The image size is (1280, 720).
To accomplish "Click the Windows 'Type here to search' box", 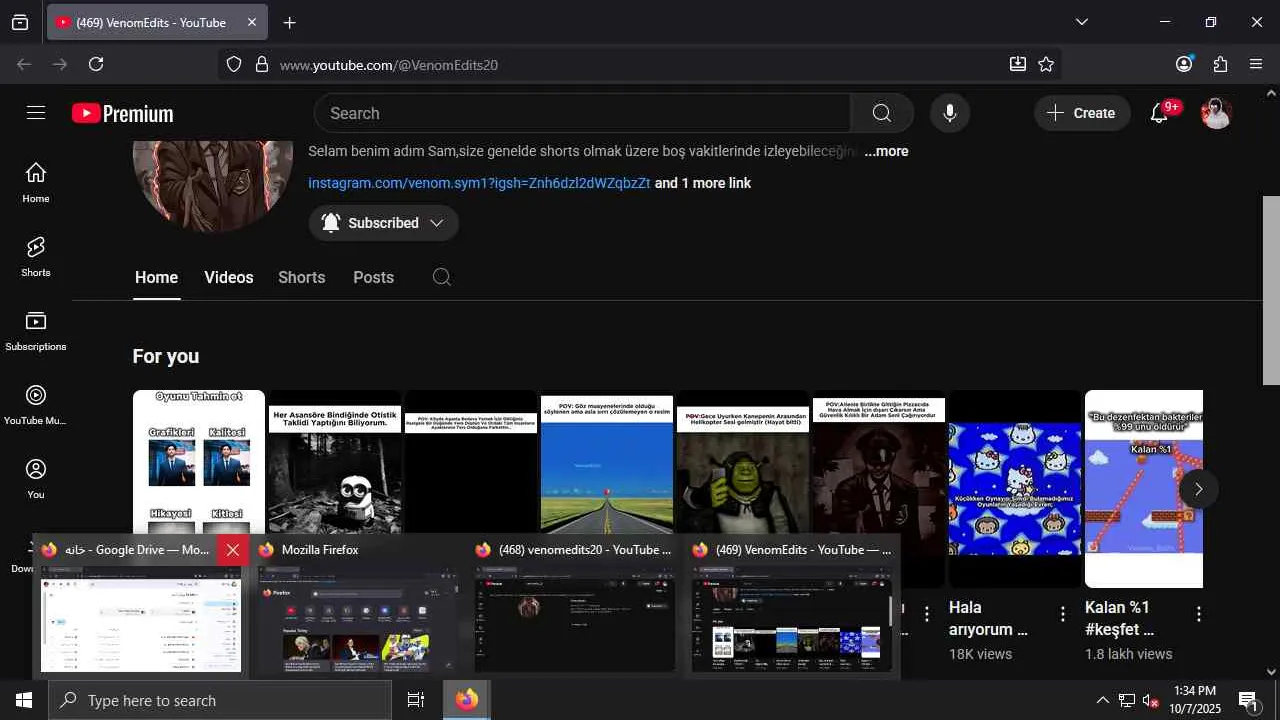I will point(220,700).
